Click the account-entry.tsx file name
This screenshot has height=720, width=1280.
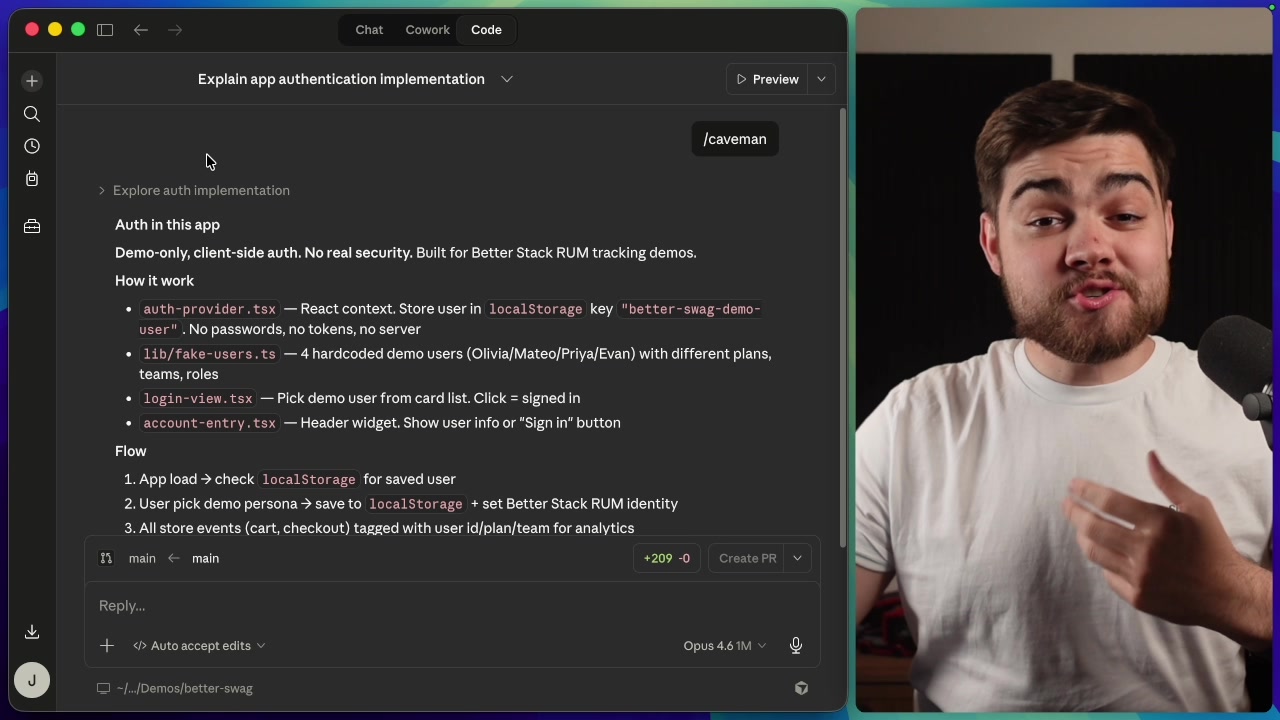(209, 423)
